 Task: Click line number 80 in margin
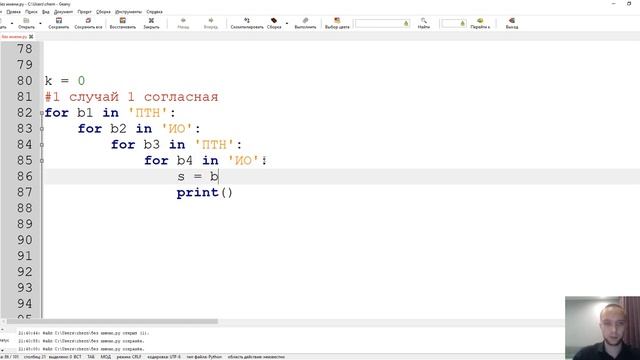[x=24, y=81]
